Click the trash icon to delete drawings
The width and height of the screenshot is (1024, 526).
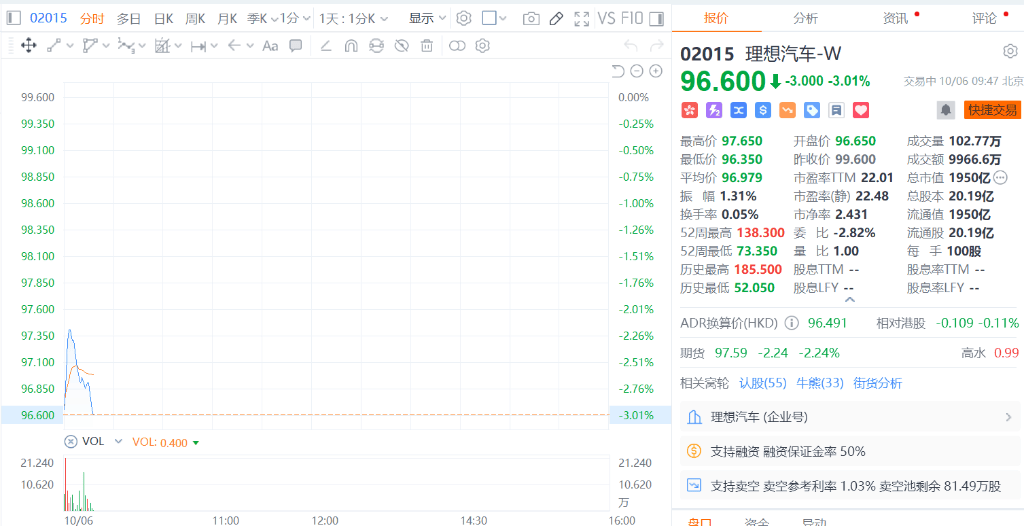point(427,45)
